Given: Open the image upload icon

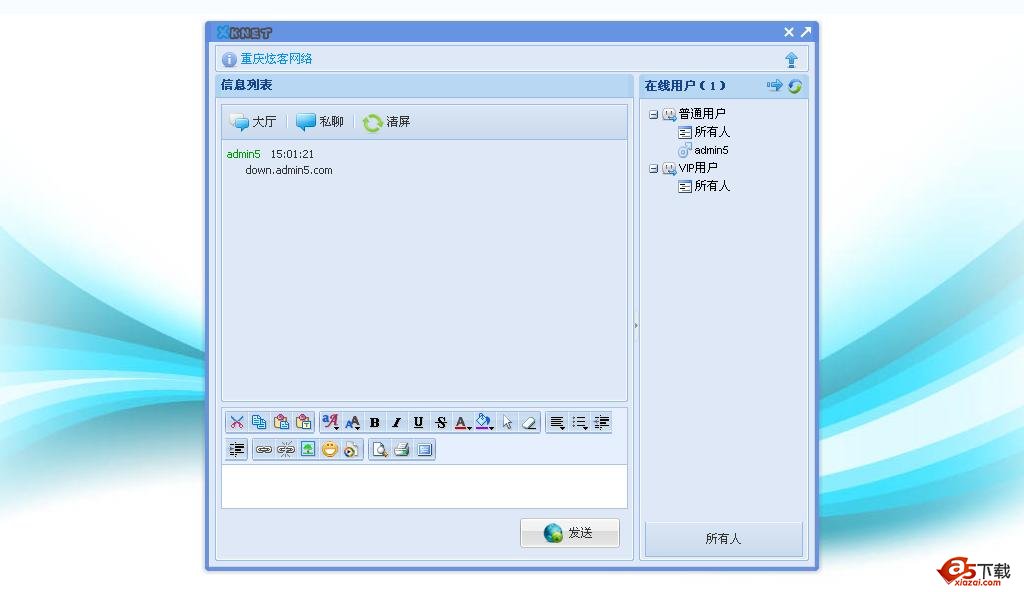Looking at the screenshot, I should tap(307, 449).
